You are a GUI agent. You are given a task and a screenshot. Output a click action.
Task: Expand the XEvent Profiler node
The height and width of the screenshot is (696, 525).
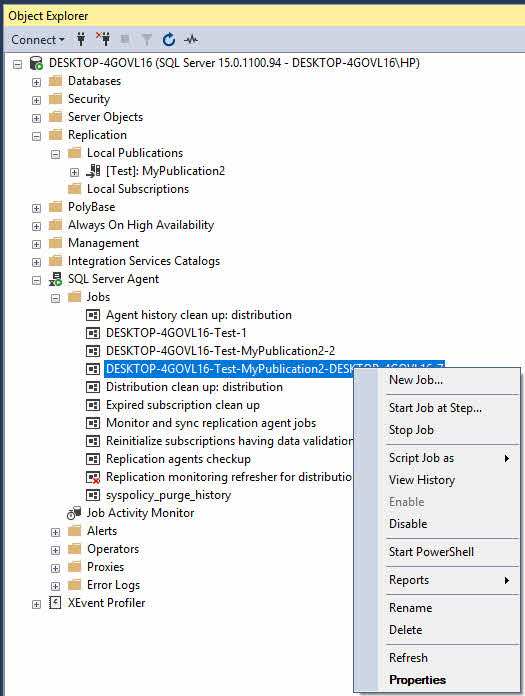(x=36, y=605)
